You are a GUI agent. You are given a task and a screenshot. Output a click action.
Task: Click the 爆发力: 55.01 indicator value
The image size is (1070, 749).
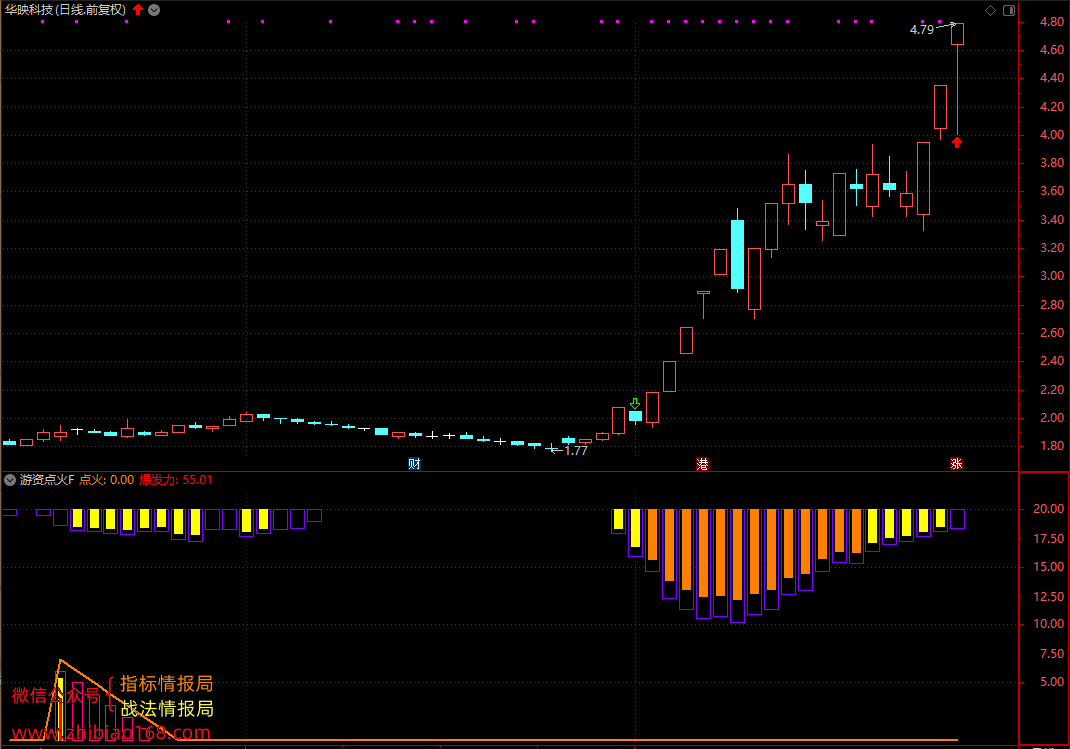coord(176,480)
